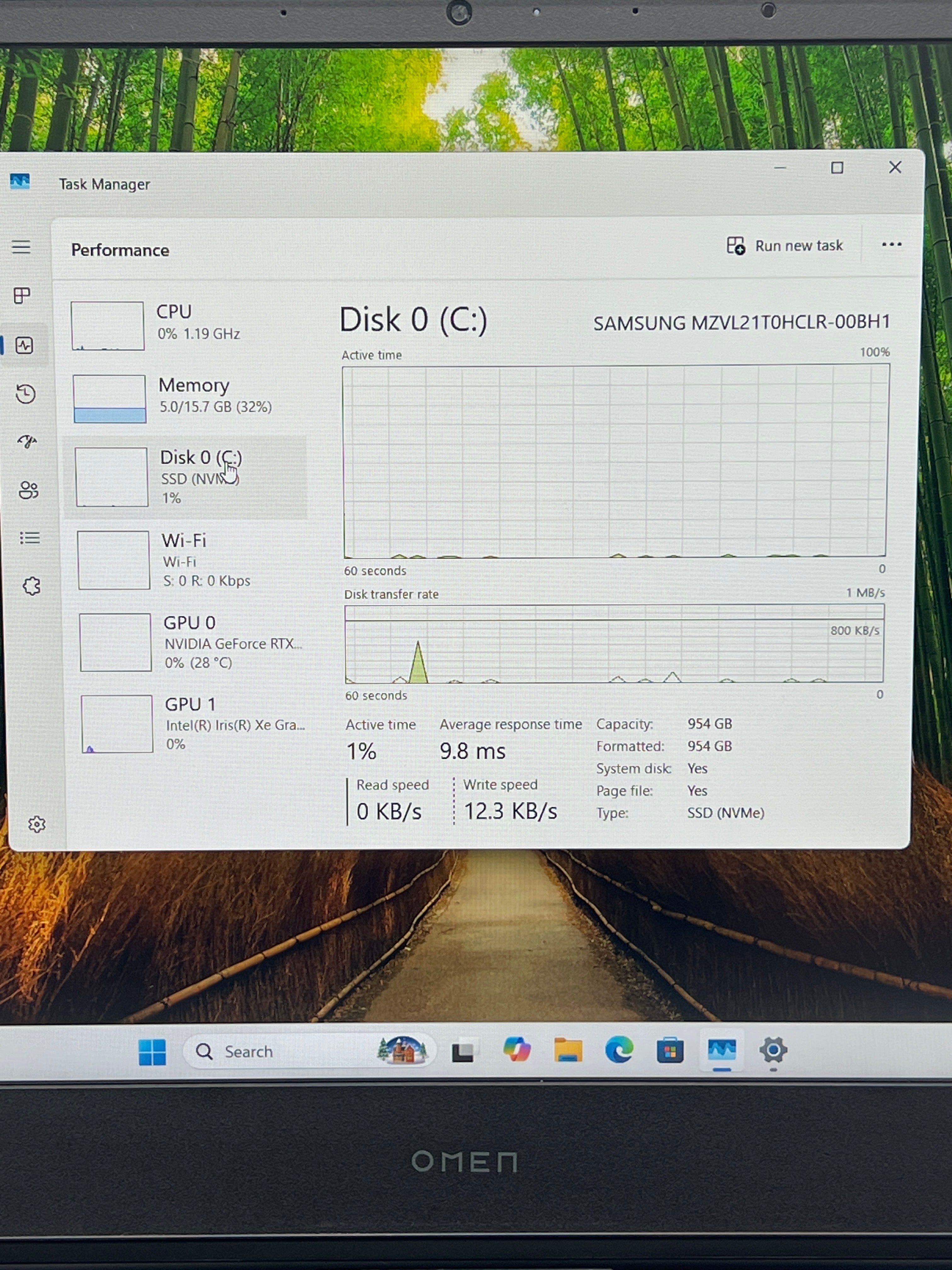Close the Task Manager window
This screenshot has height=1270, width=952.
[x=895, y=167]
